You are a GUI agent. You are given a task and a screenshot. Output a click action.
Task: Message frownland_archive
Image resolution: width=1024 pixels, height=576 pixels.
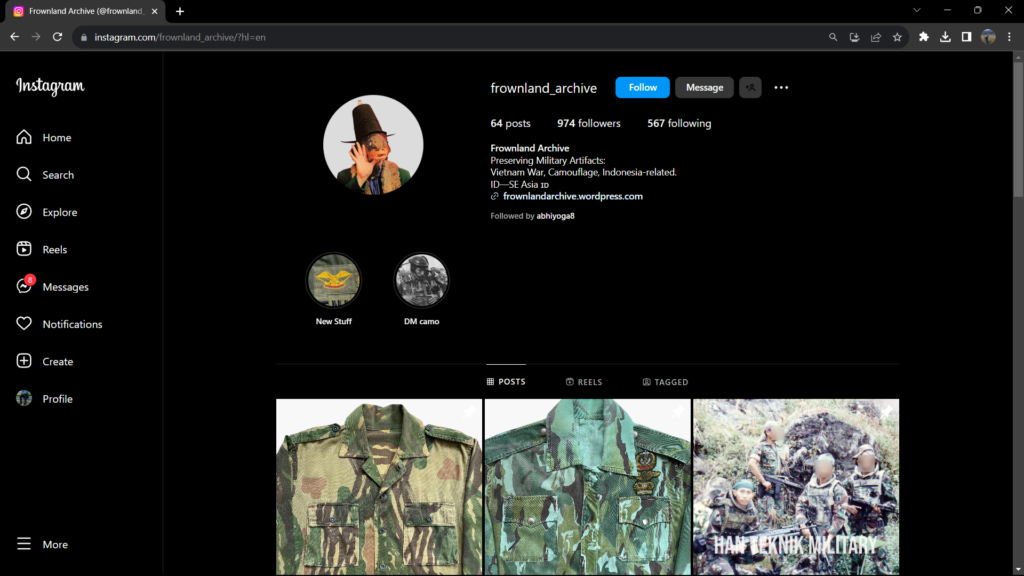click(x=704, y=88)
